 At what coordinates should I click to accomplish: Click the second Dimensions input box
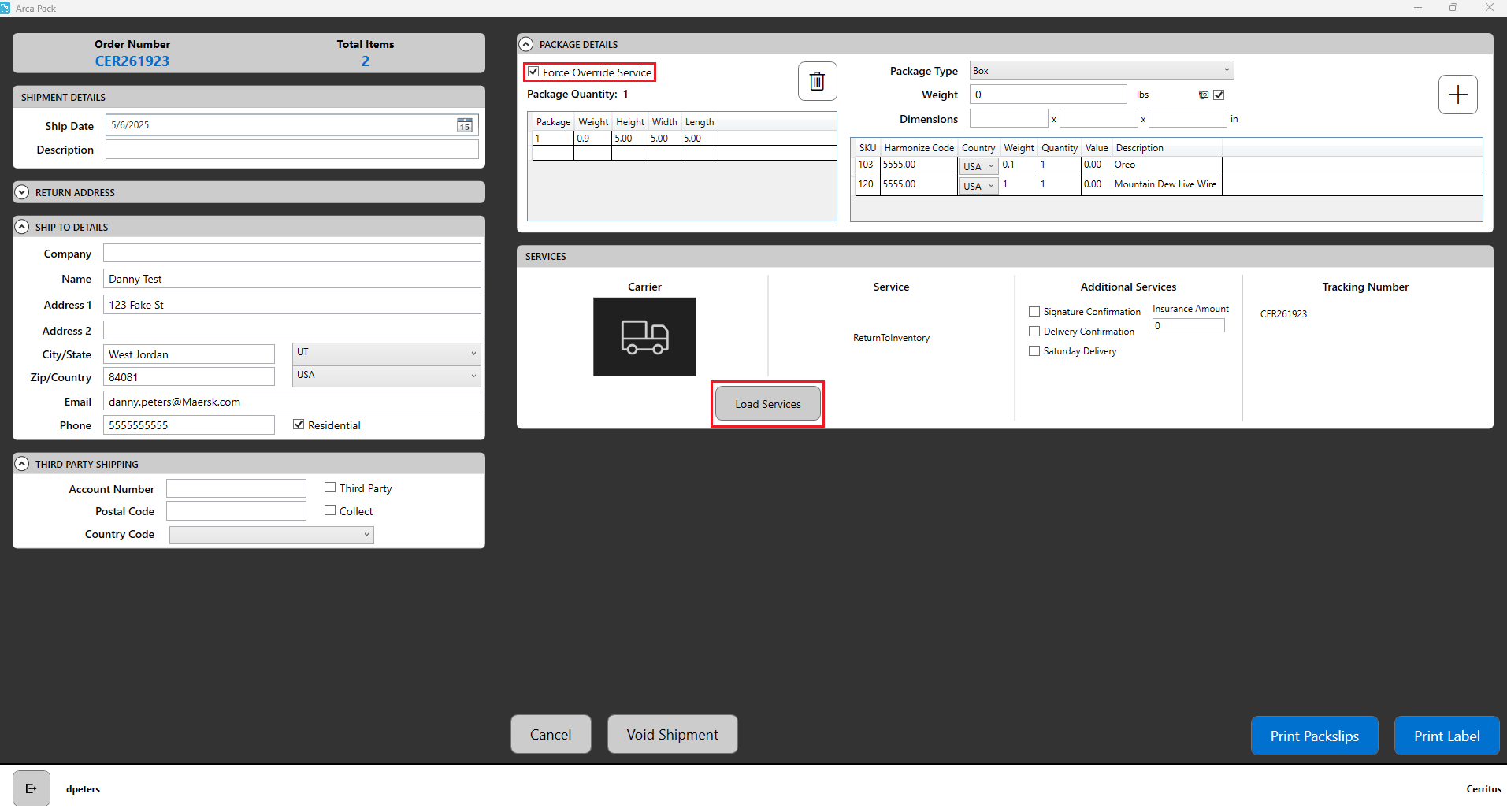(x=1099, y=118)
